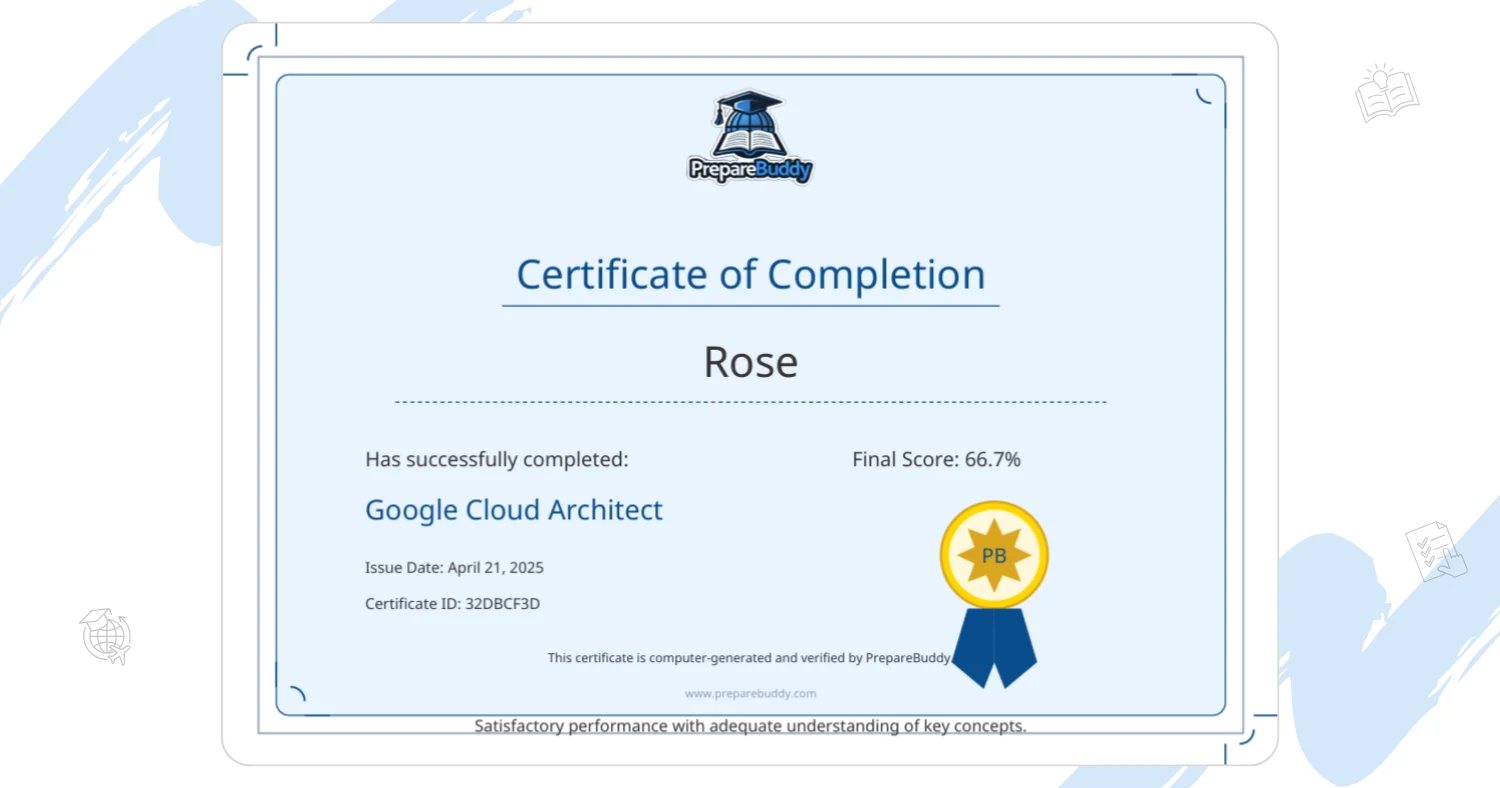Click the blue ribbon below the badge
Image resolution: width=1500 pixels, height=788 pixels.
[994, 646]
